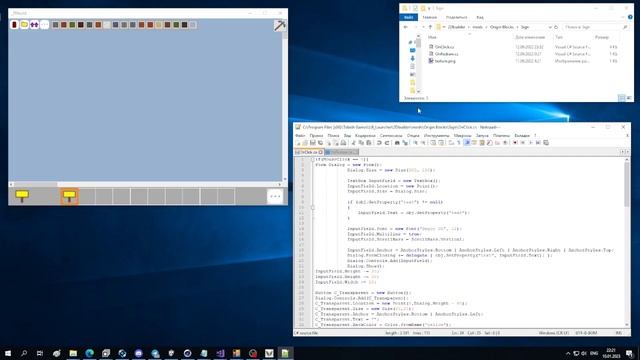The image size is (640, 360).
Task: Click the Notepad++ vertical scrollbar thumb
Action: tap(627, 184)
